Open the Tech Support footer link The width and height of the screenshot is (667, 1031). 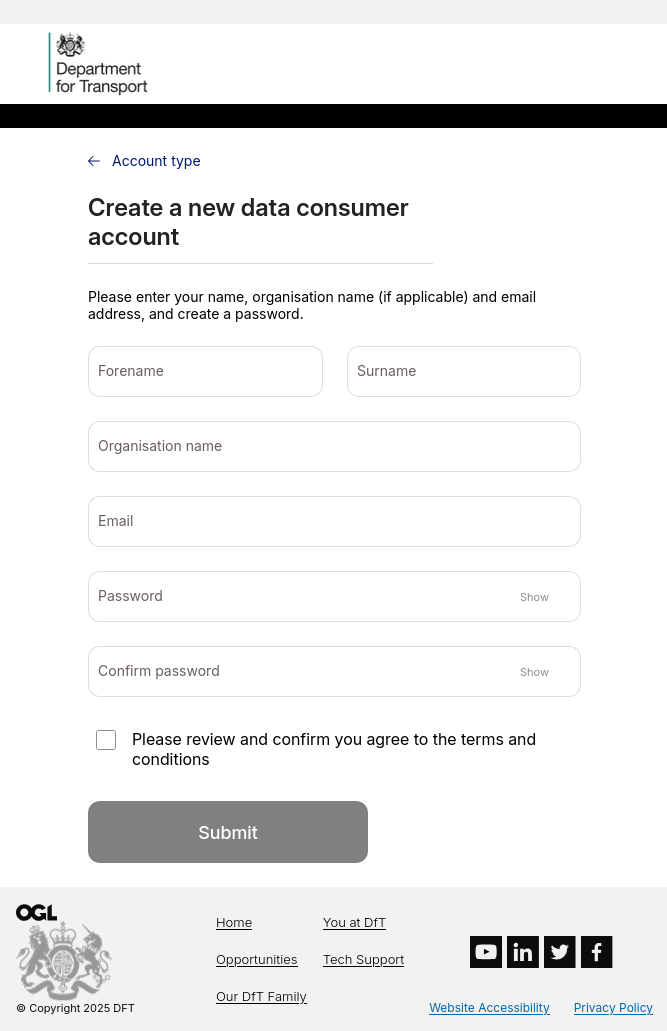(363, 960)
